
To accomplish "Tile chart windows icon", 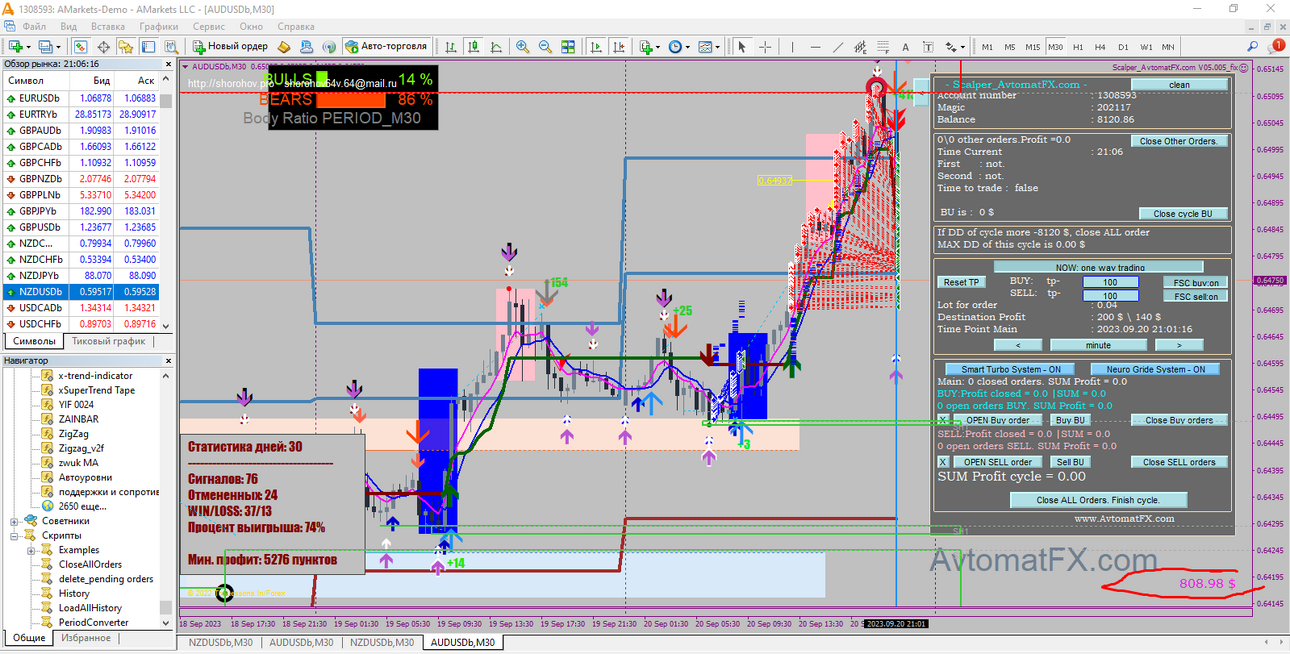I will tap(568, 46).
